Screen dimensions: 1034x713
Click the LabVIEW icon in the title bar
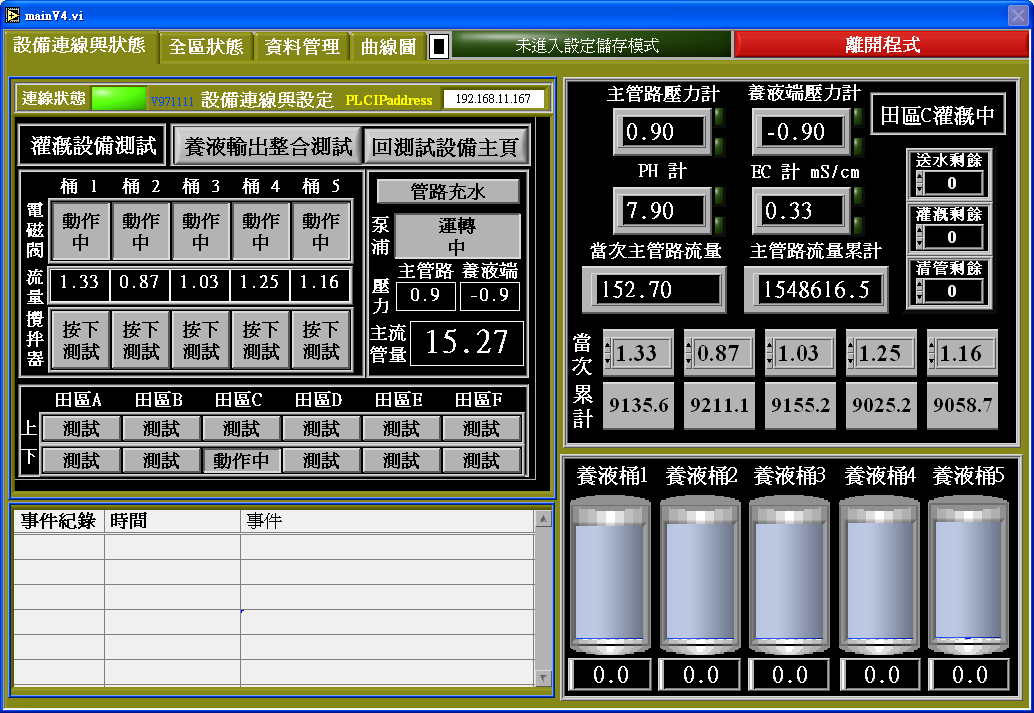[12, 14]
